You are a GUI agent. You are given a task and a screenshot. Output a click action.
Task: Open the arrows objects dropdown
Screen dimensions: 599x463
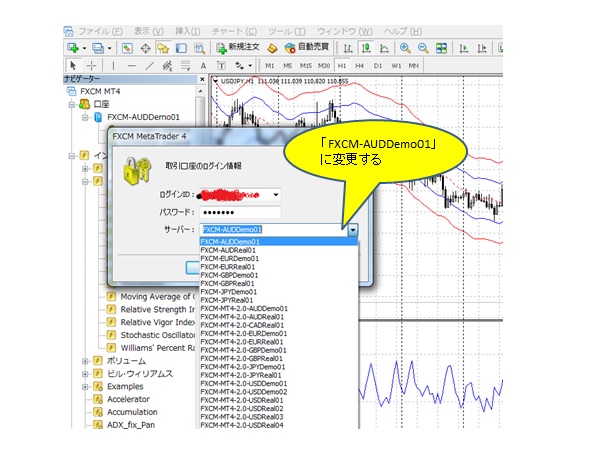pos(250,66)
